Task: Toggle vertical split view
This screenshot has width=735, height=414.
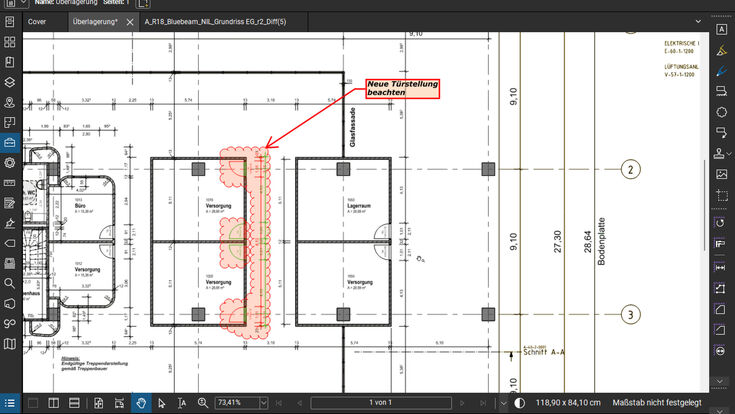Action: pos(53,403)
